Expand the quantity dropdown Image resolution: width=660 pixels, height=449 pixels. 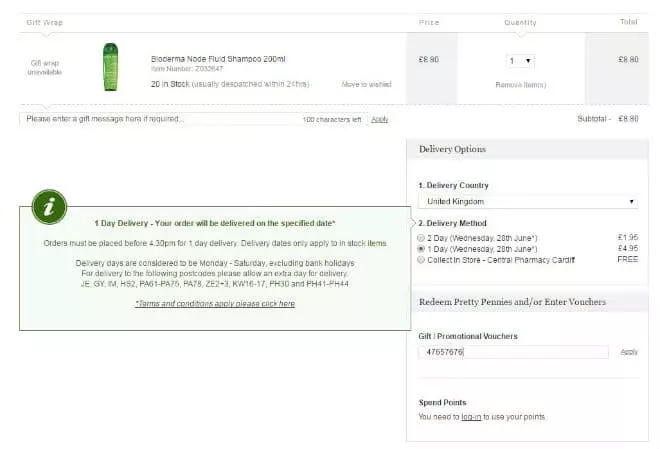pyautogui.click(x=521, y=61)
